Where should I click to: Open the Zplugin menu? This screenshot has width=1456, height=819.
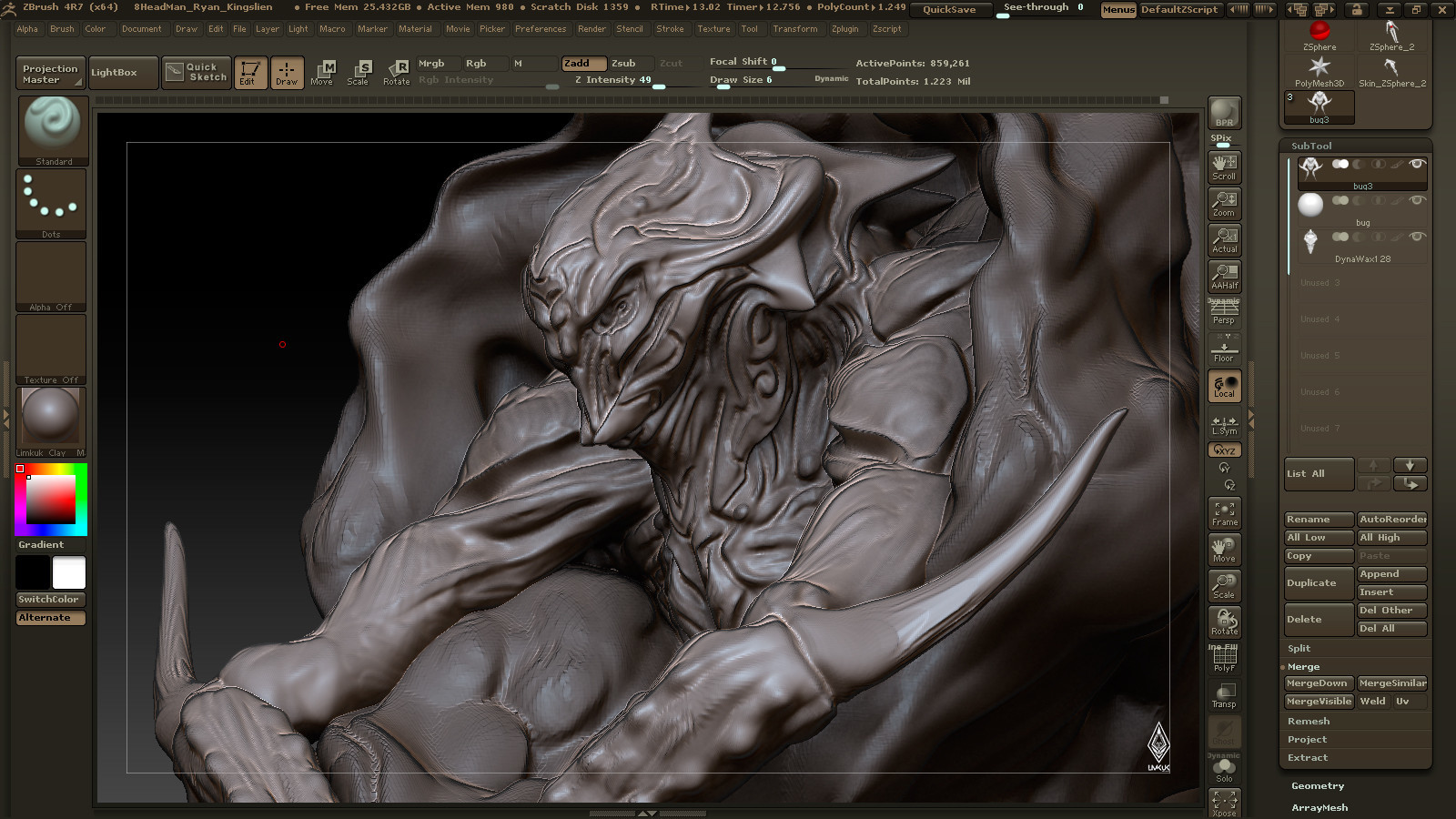(x=844, y=29)
